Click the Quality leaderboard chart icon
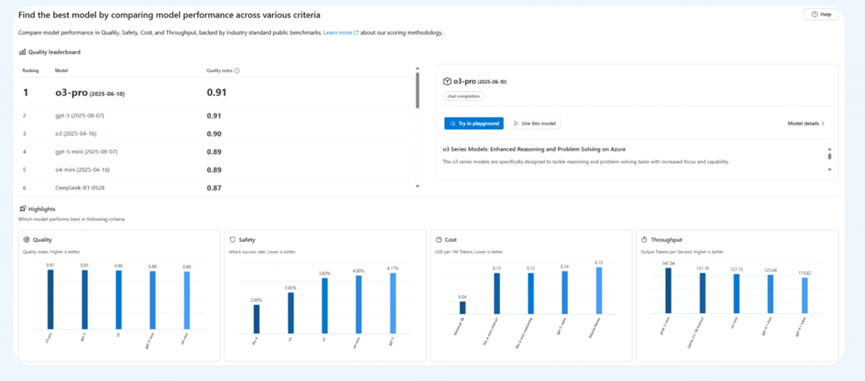The width and height of the screenshot is (865, 381). pos(22,52)
